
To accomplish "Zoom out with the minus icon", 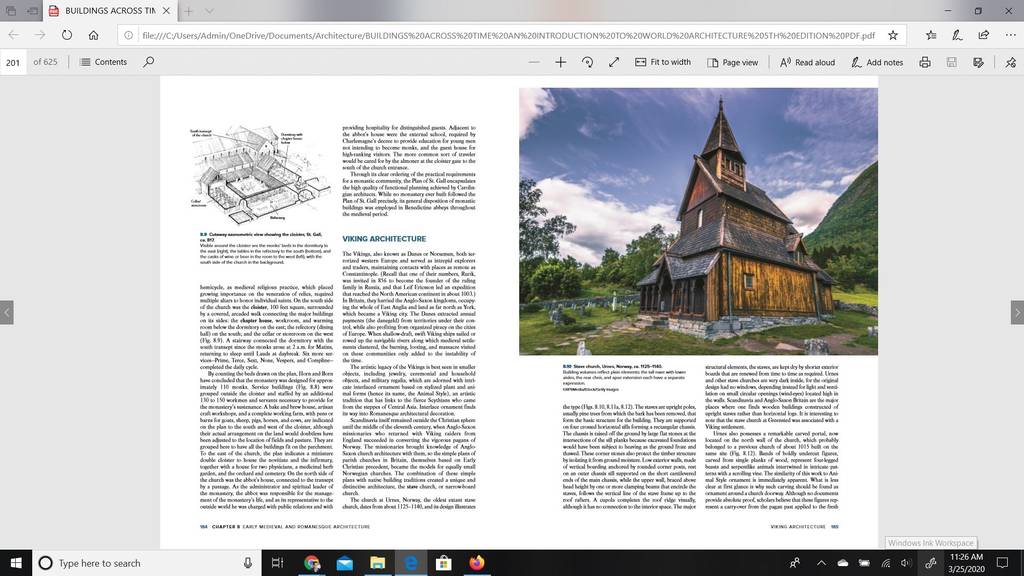I will point(534,62).
